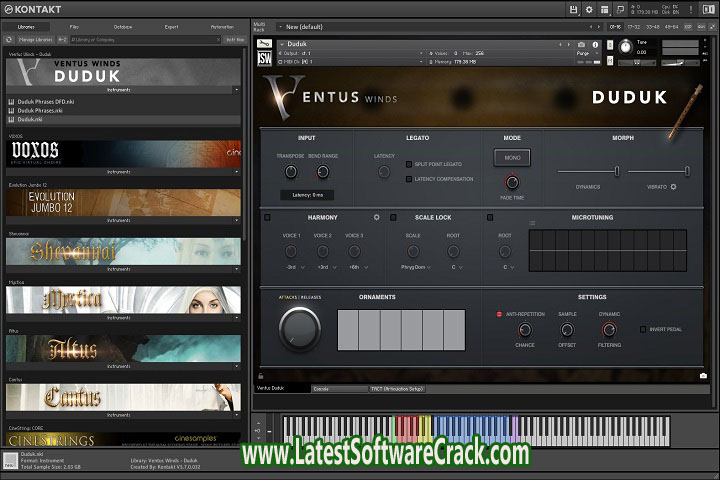The image size is (720, 480).
Task: Click the Manage Libraries button
Action: pyautogui.click(x=37, y=39)
